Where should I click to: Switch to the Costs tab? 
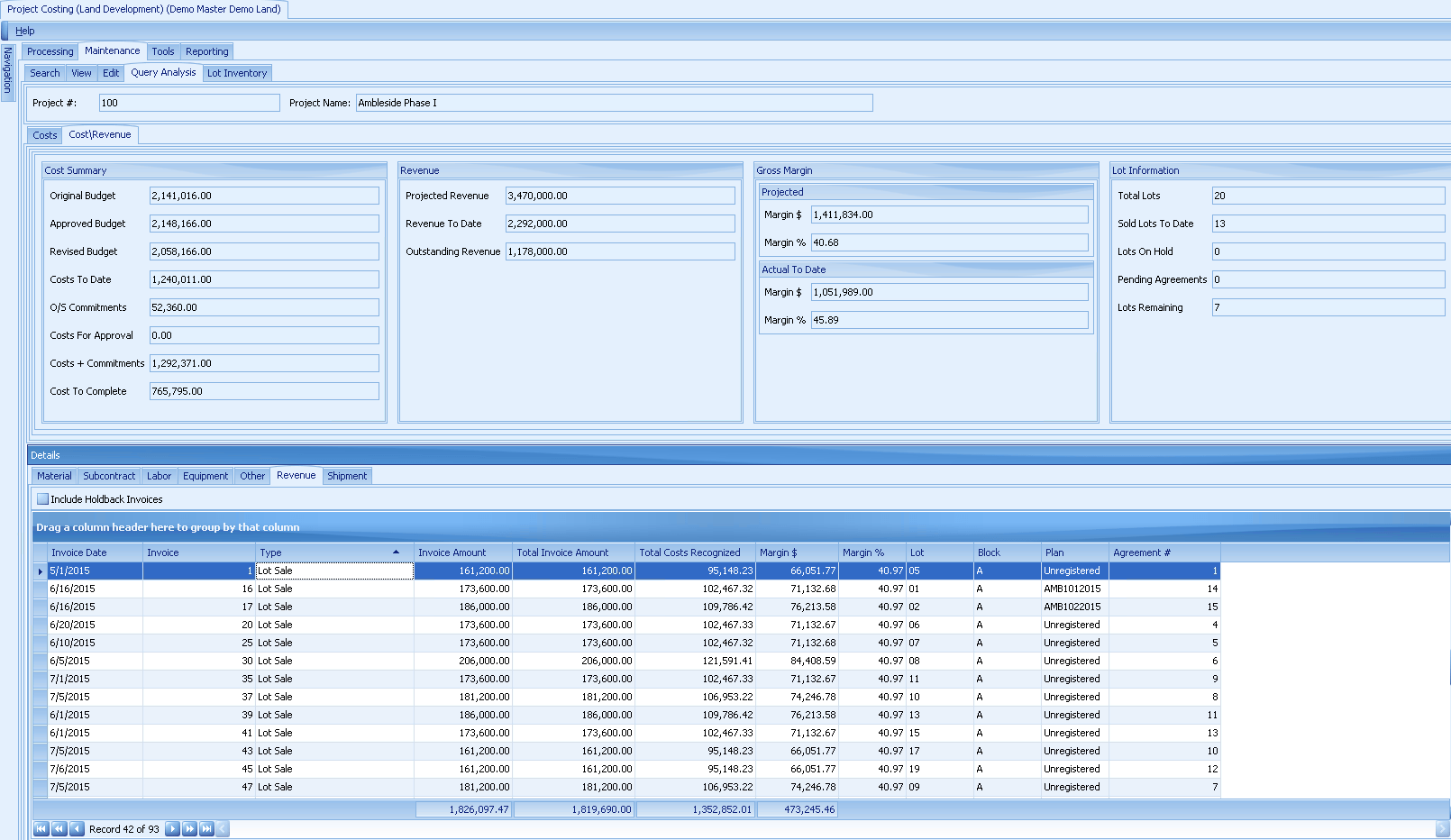(43, 133)
